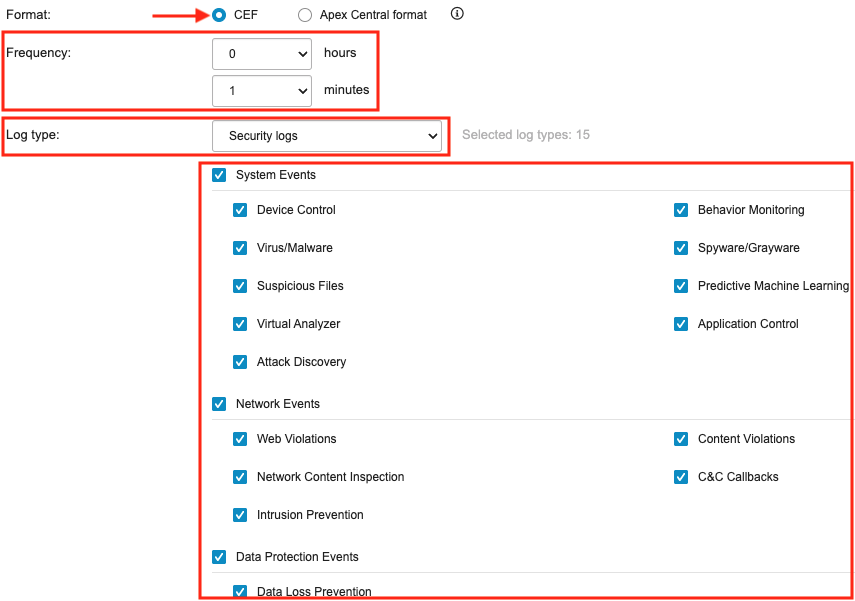
Task: Deselect the Attack Discovery checkbox
Action: coord(240,362)
